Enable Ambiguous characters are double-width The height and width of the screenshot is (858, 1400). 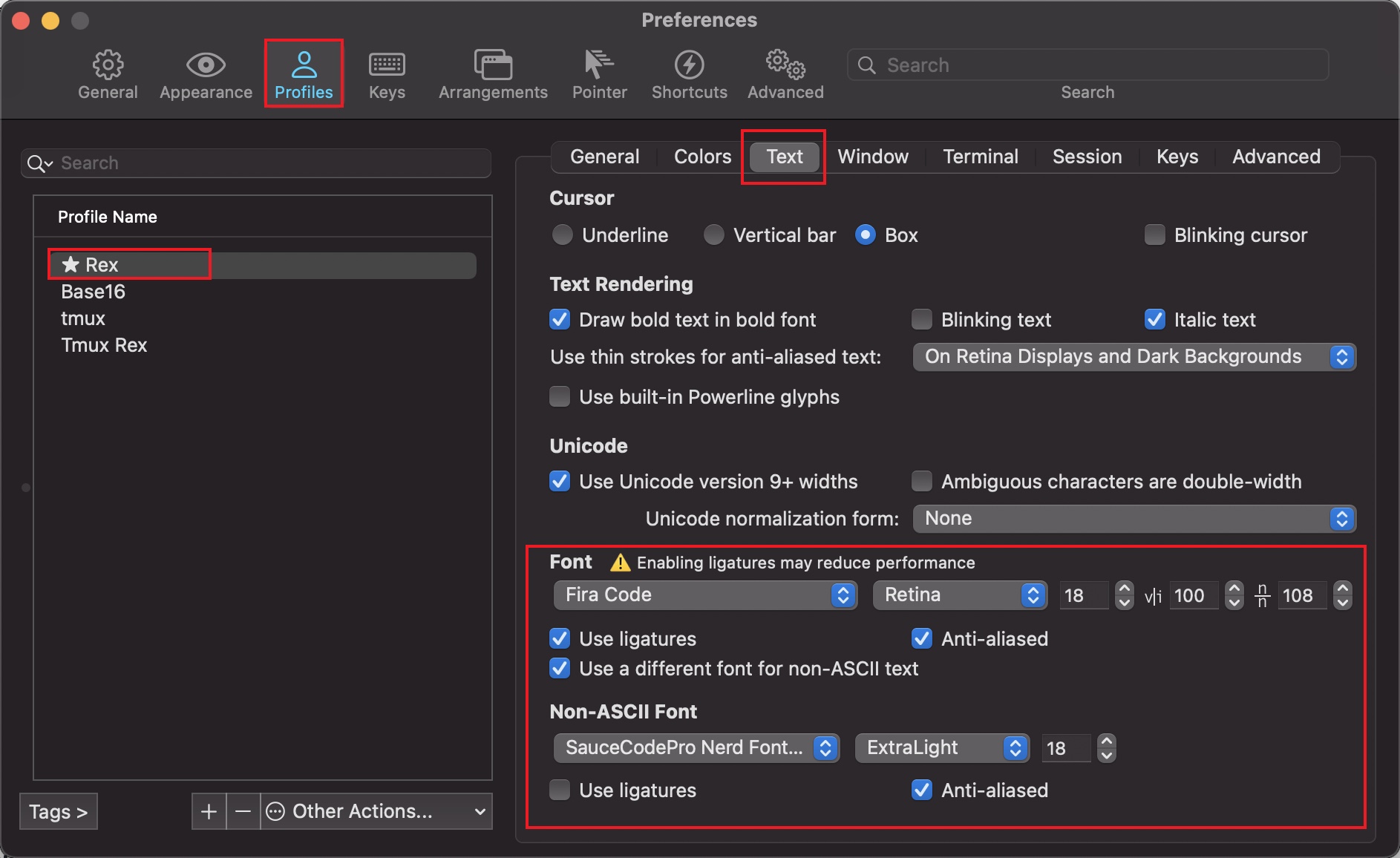tap(922, 482)
